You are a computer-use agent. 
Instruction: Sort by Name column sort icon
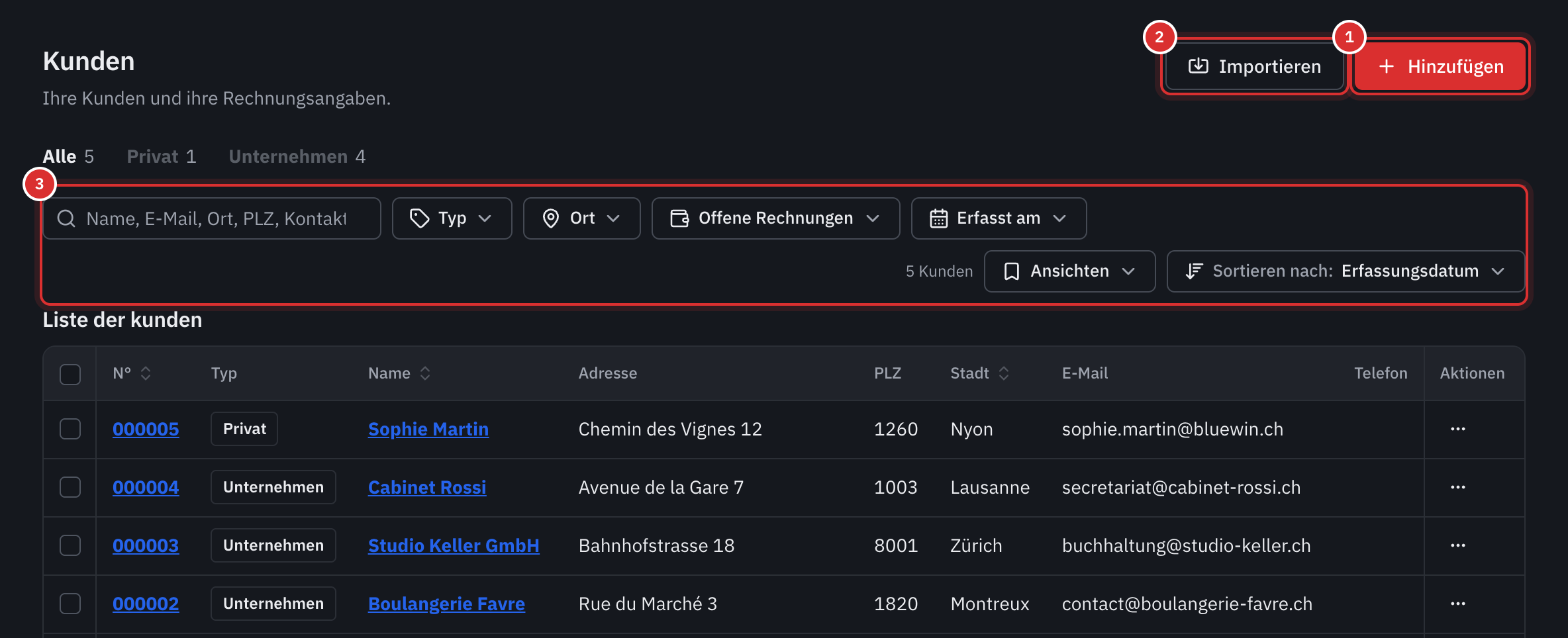[425, 373]
